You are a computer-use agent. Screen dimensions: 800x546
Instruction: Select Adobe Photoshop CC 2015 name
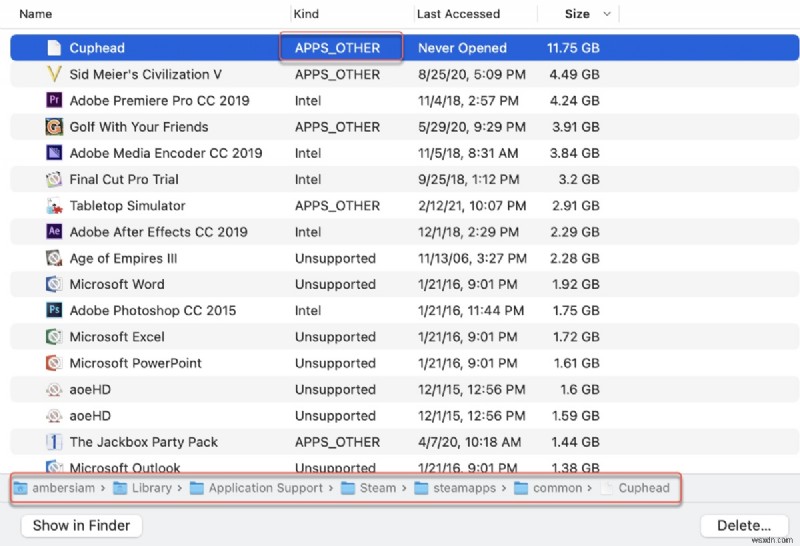point(153,310)
